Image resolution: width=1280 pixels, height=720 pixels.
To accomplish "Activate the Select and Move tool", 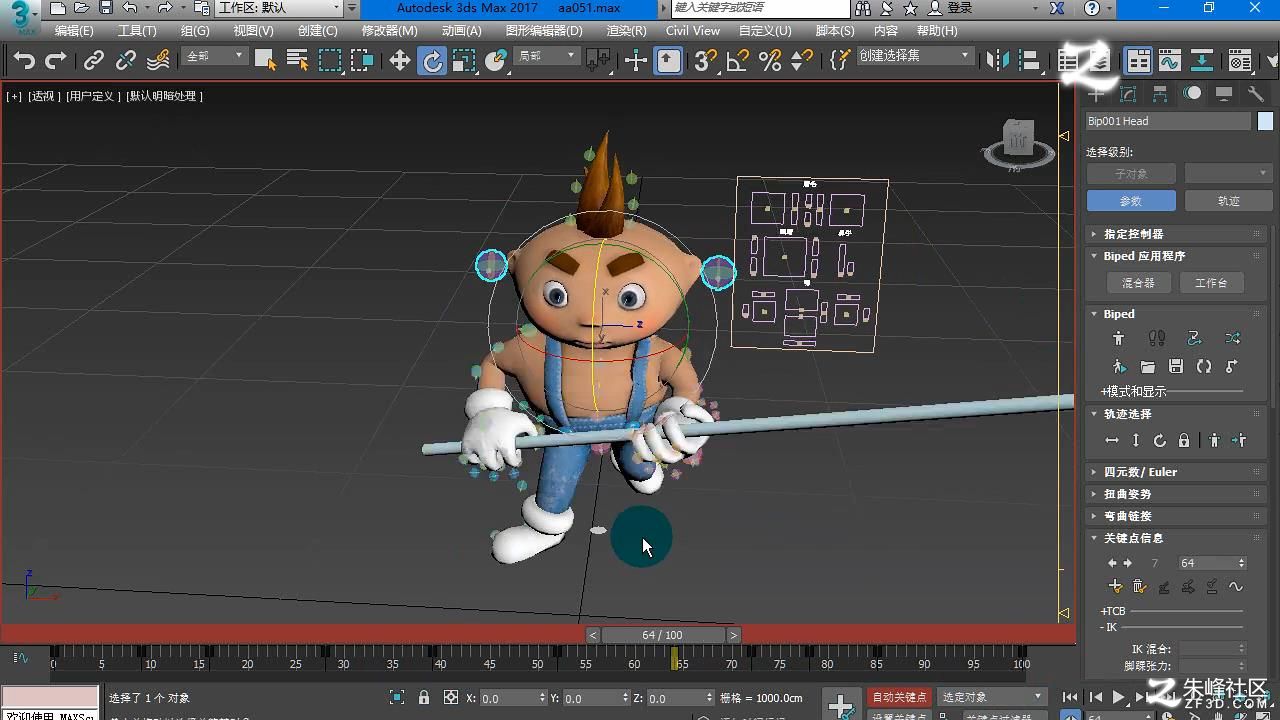I will [400, 61].
